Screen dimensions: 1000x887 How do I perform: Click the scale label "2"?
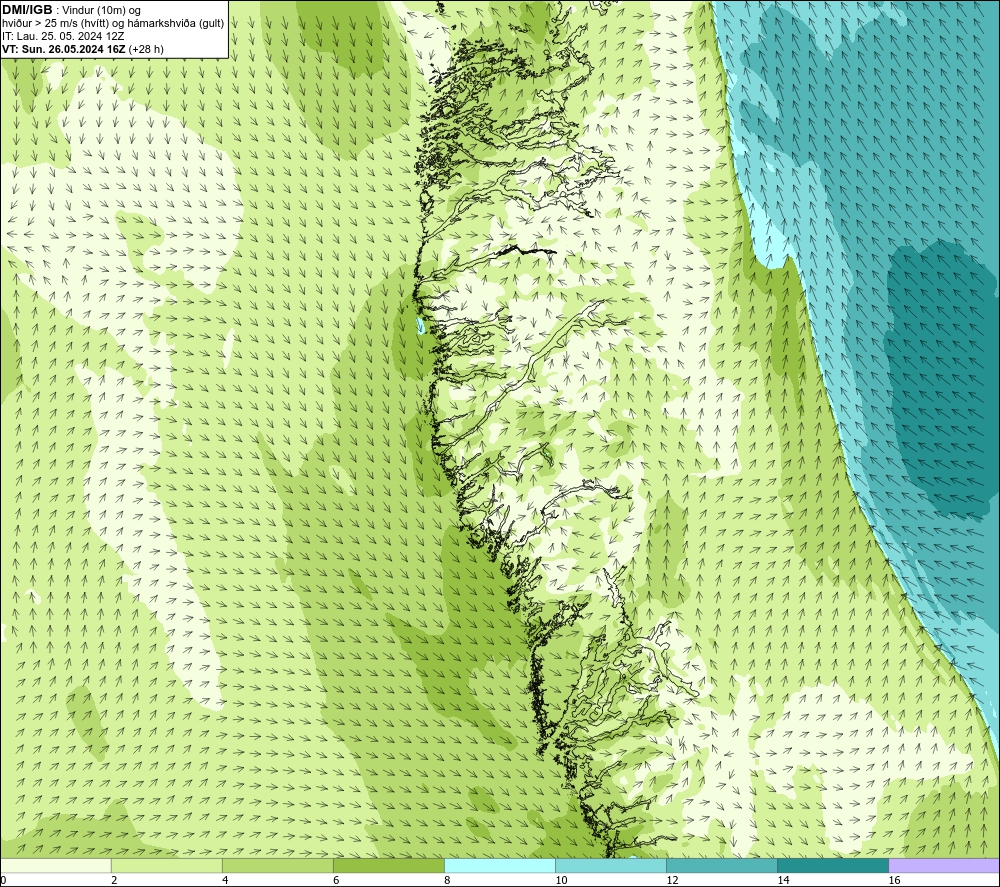click(114, 881)
